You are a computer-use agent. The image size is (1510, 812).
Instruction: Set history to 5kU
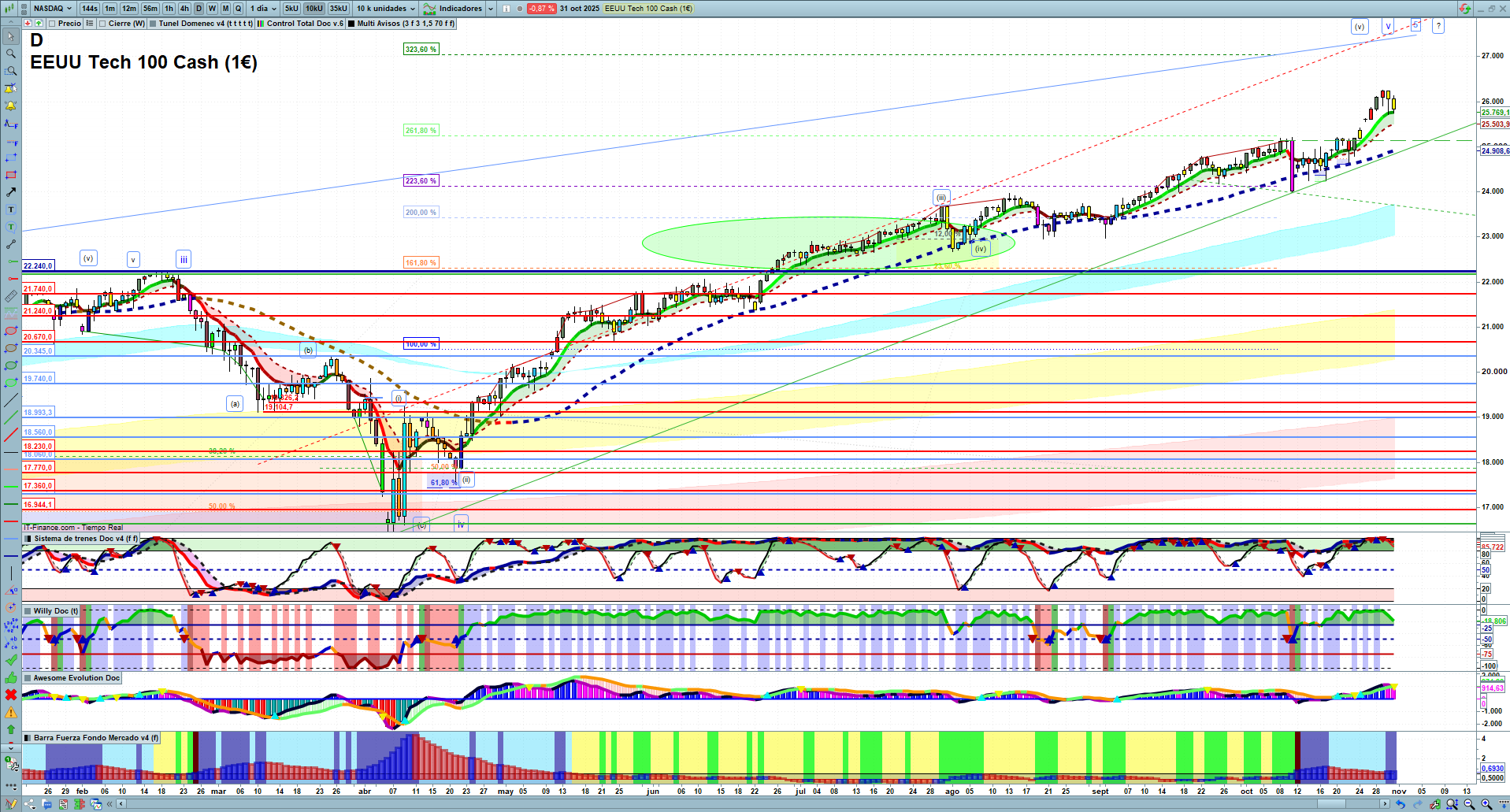tap(291, 9)
